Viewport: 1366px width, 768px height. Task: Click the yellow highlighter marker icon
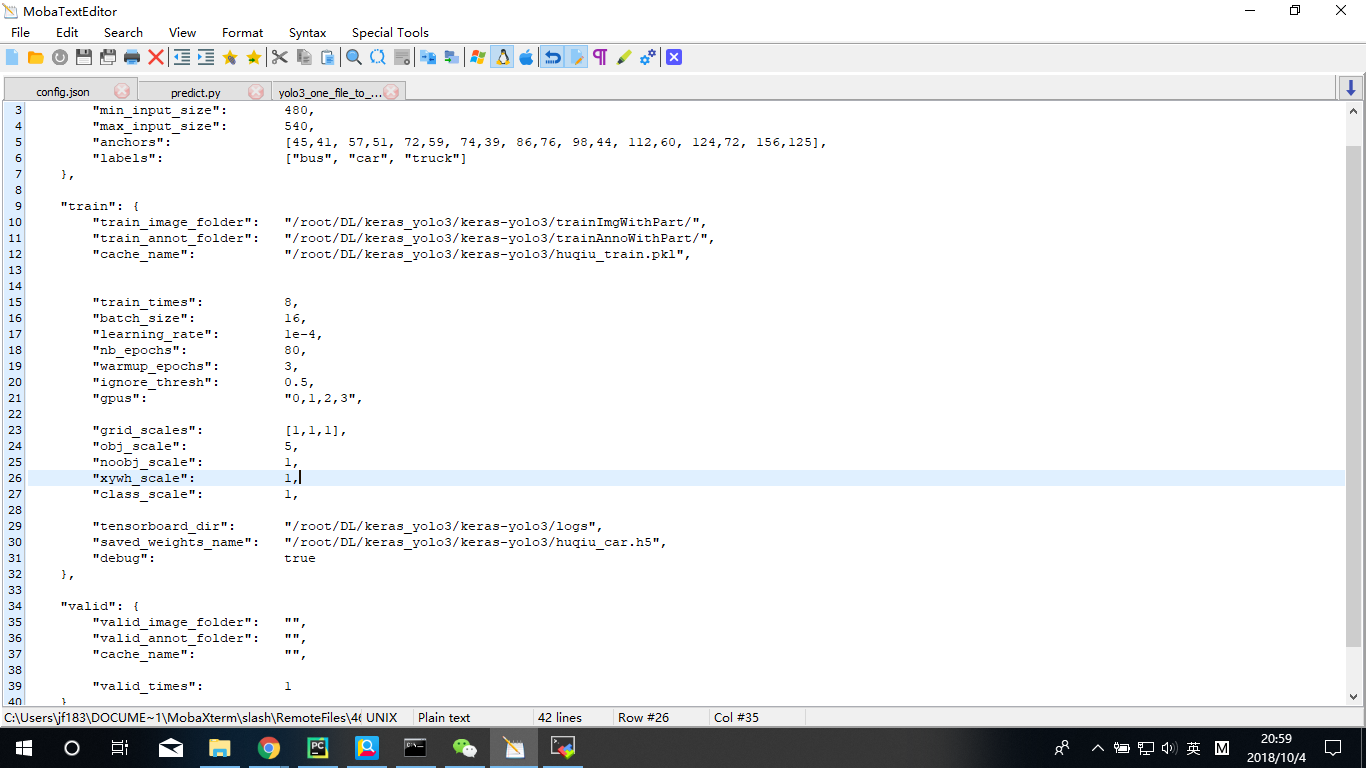tap(624, 58)
